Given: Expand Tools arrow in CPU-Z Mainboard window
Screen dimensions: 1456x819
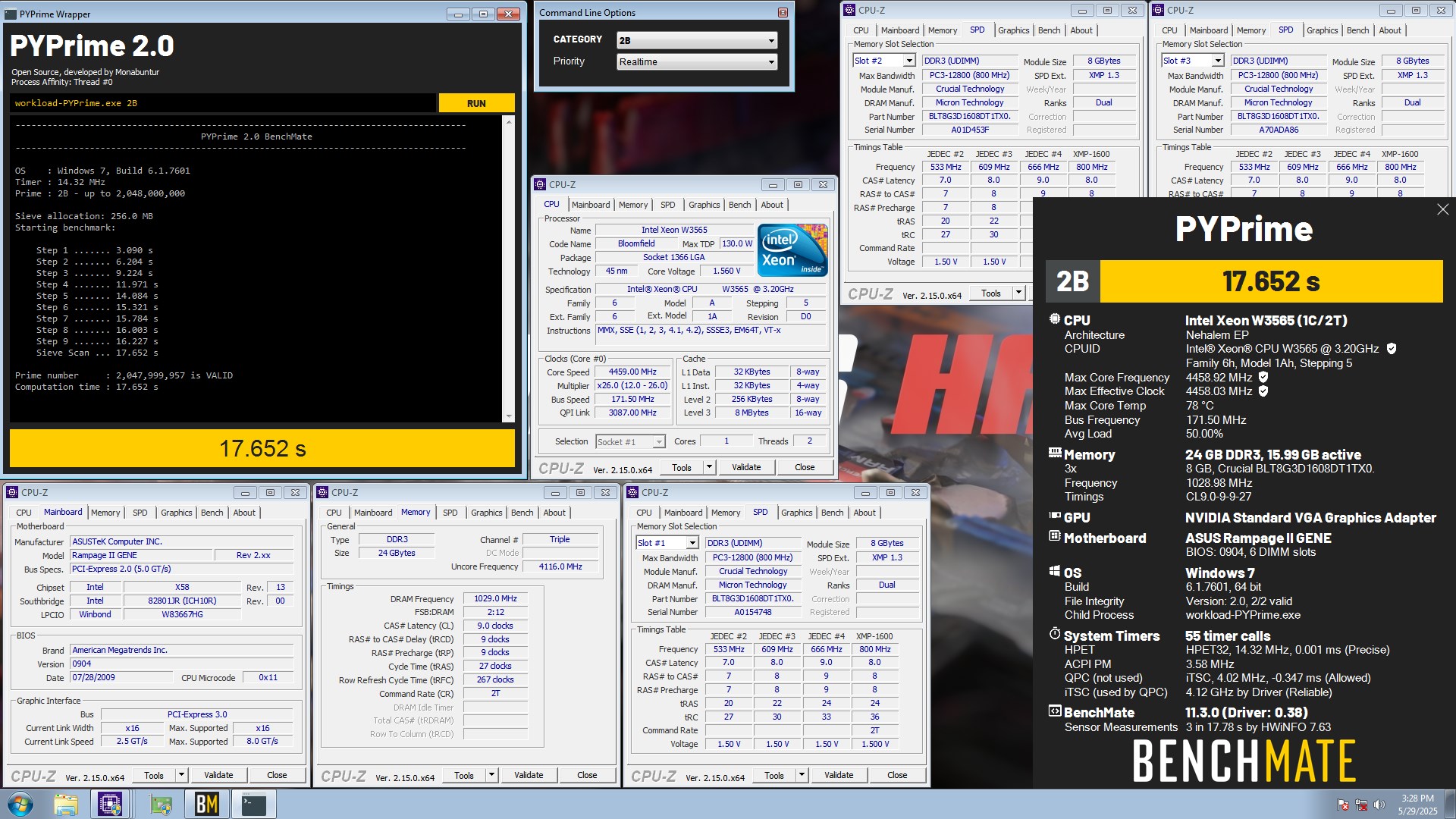Looking at the screenshot, I should [x=181, y=775].
